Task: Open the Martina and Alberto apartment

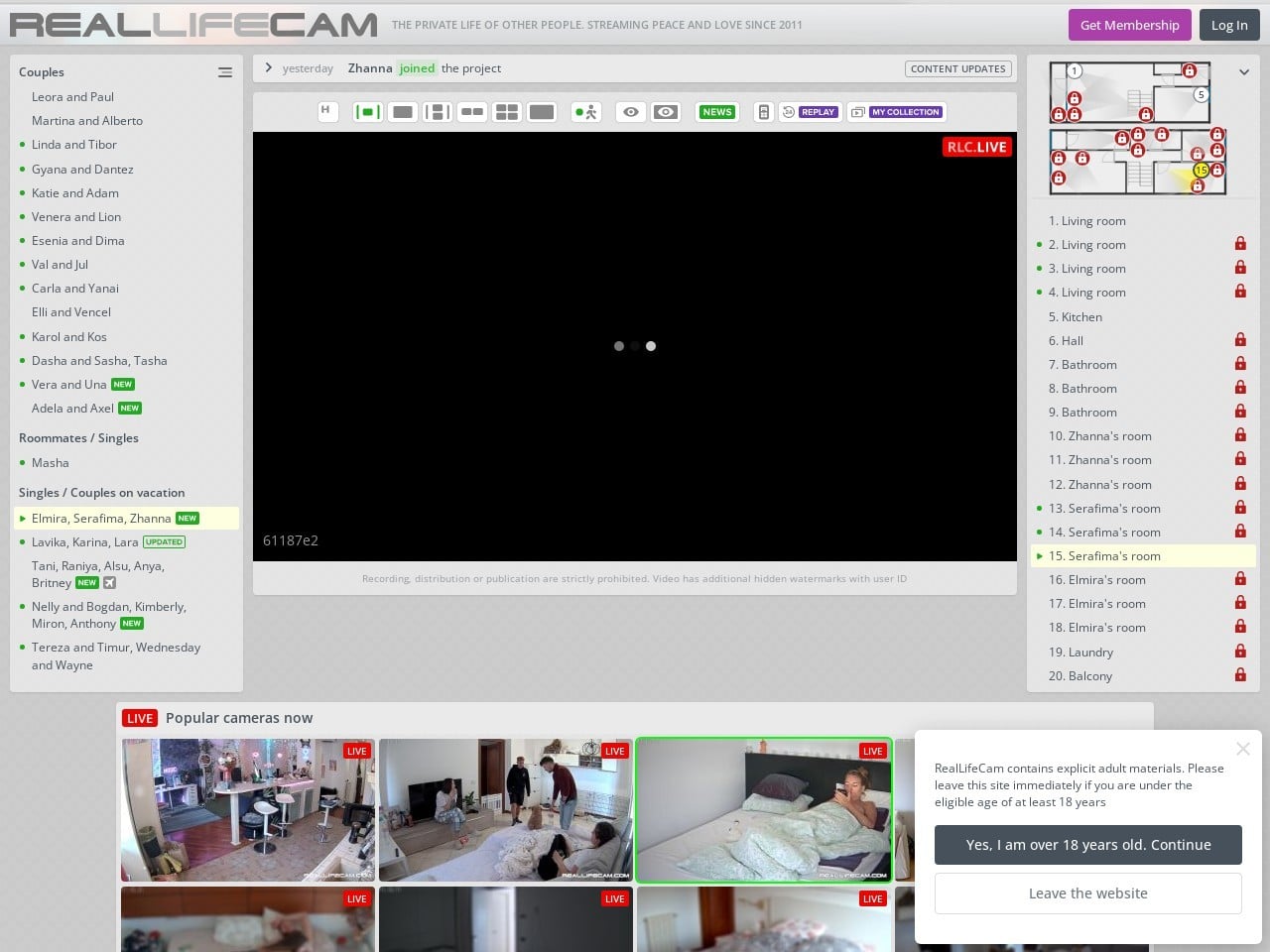Action: (87, 121)
